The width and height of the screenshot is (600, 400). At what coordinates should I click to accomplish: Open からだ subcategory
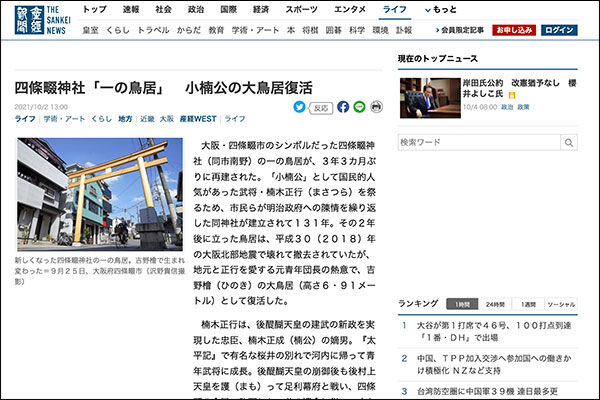[x=189, y=30]
